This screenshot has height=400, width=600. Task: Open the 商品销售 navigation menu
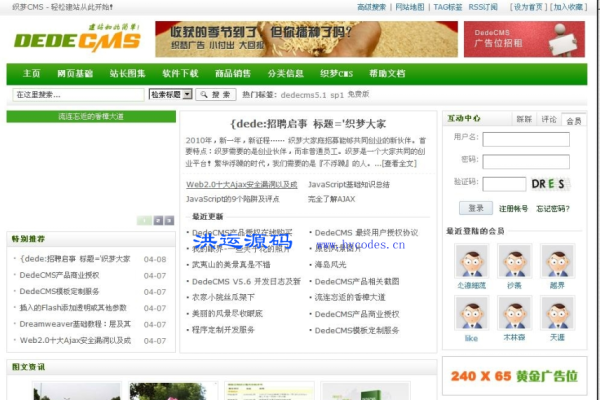click(x=233, y=73)
